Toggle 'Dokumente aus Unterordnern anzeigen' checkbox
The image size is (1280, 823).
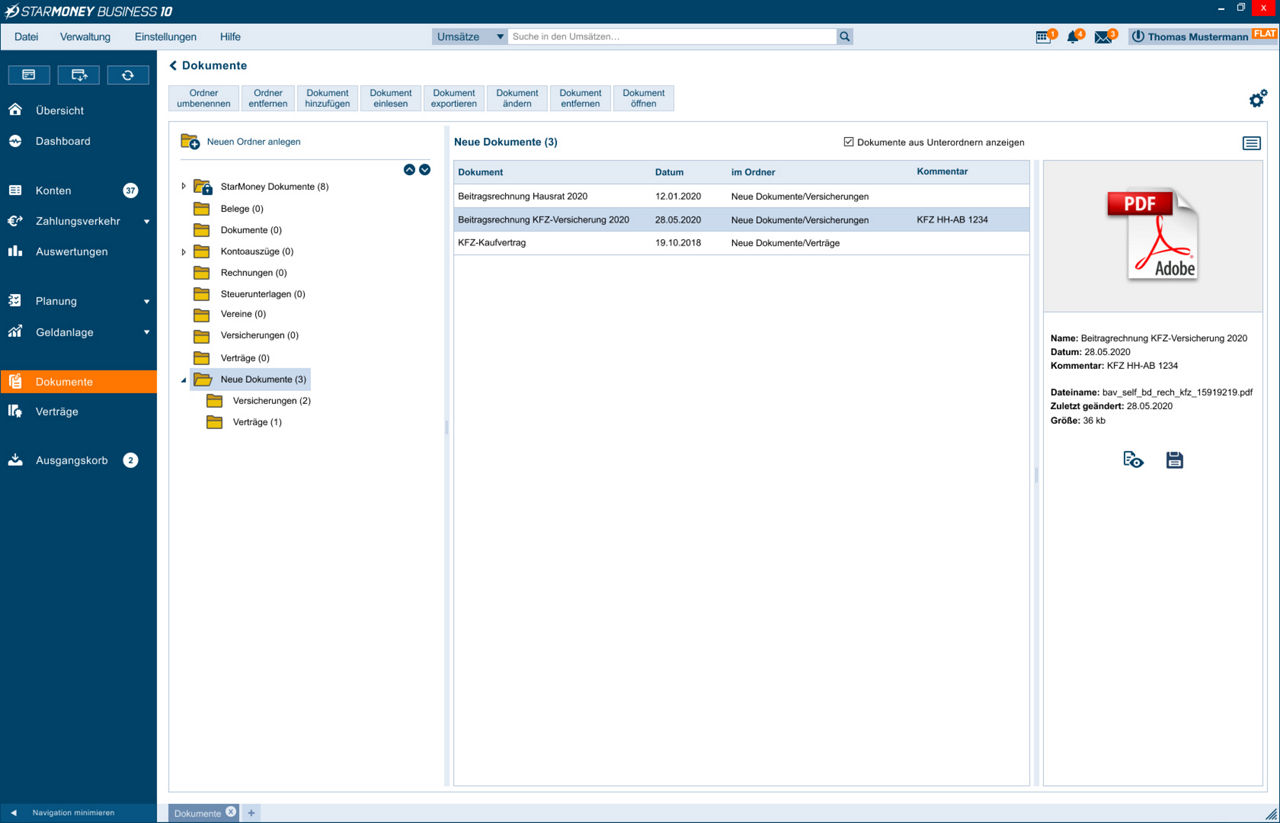(849, 142)
